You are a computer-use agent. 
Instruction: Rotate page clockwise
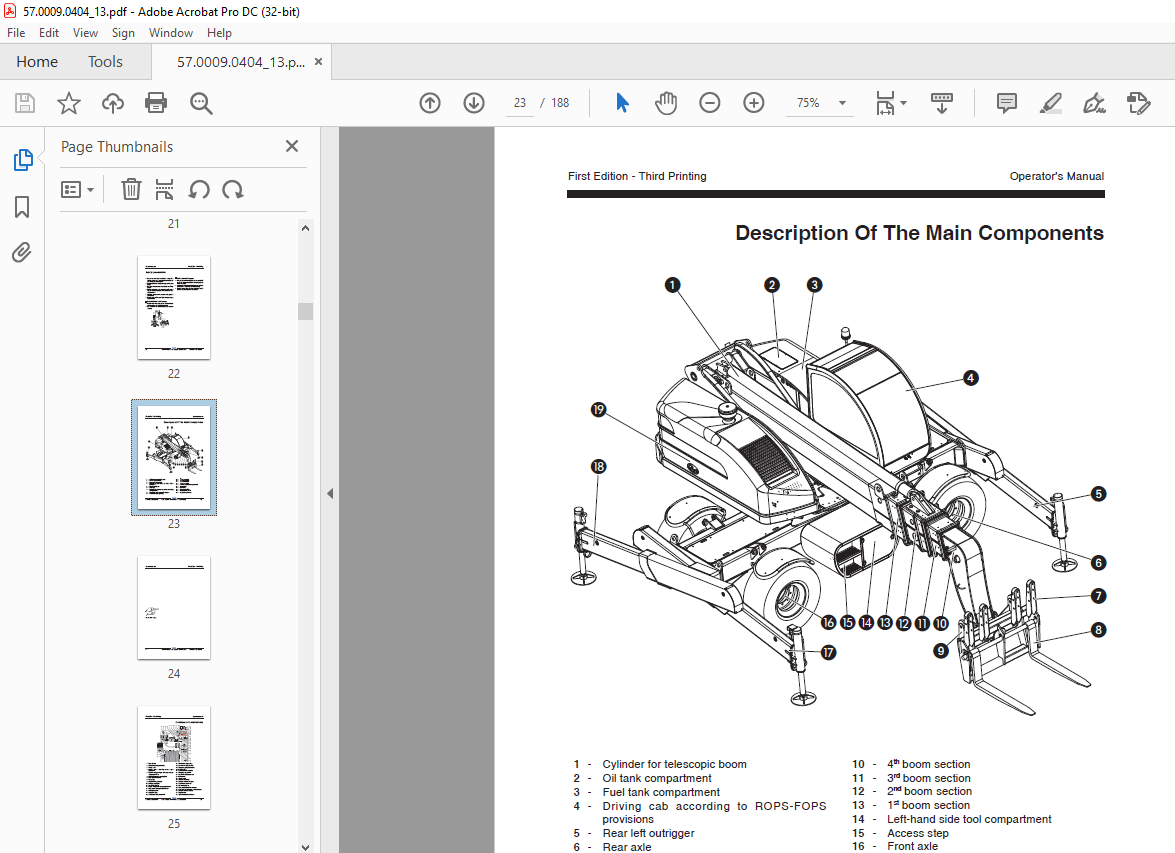[233, 190]
